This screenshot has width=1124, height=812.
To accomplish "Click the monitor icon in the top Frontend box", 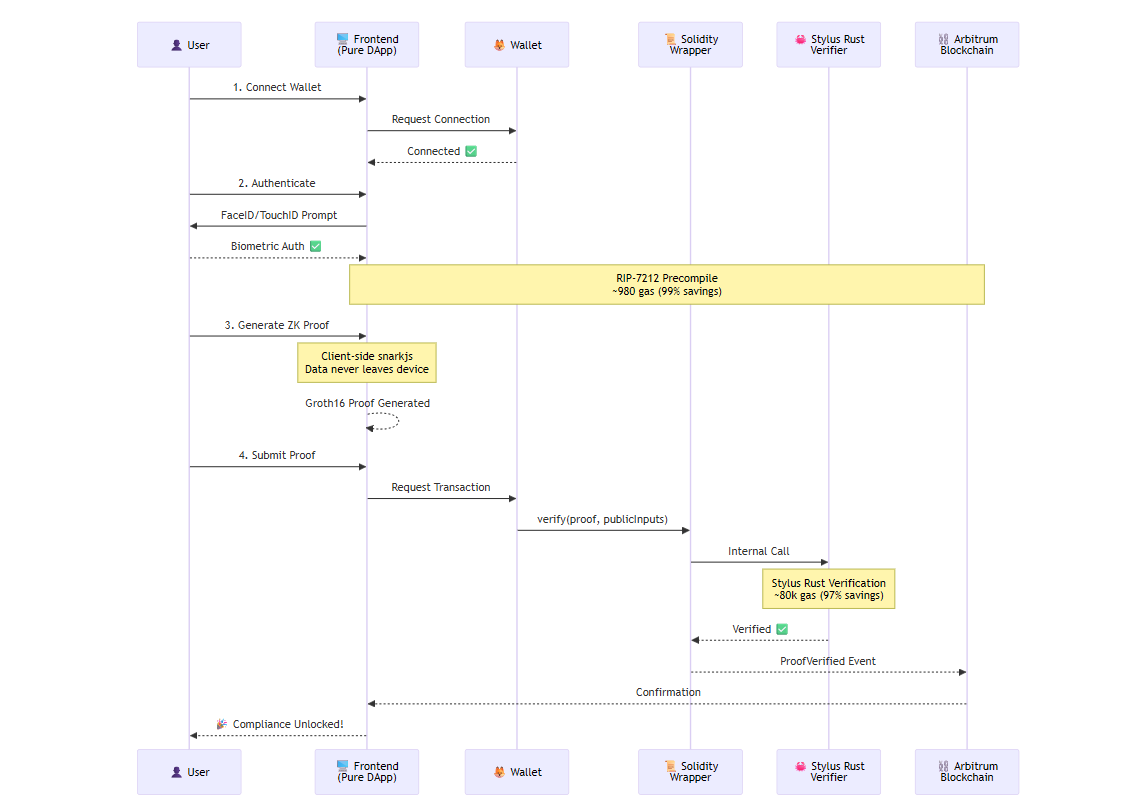I will 343,39.
